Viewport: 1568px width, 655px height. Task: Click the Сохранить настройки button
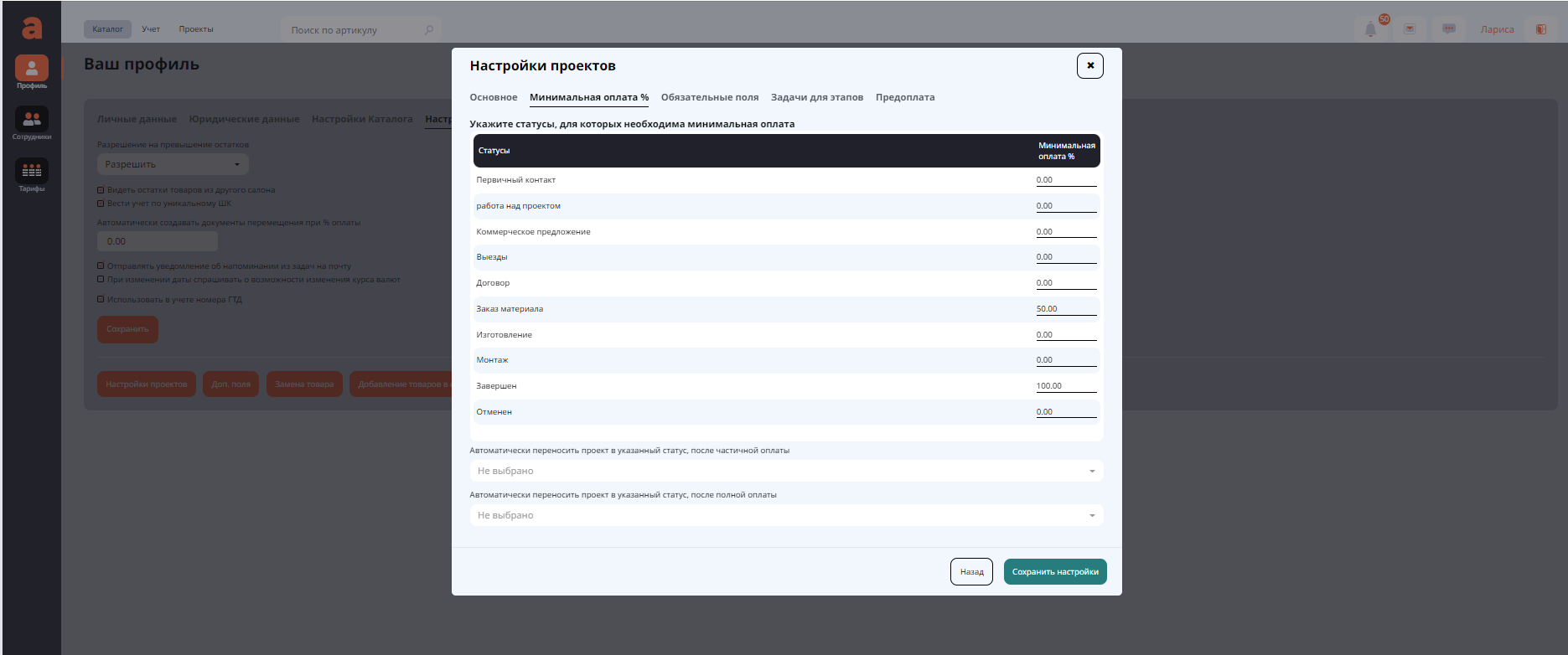click(x=1054, y=572)
